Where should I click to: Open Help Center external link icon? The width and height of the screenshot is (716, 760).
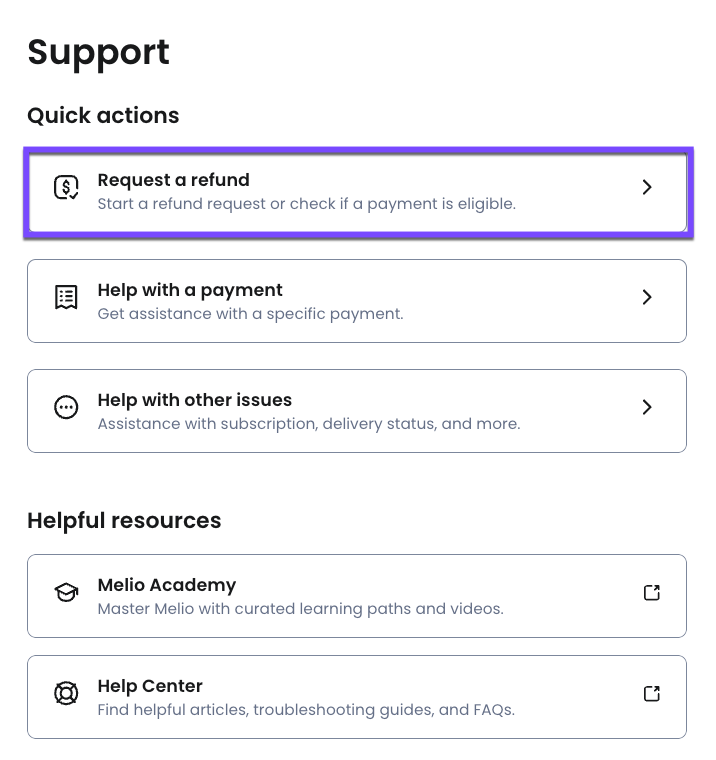tap(651, 693)
